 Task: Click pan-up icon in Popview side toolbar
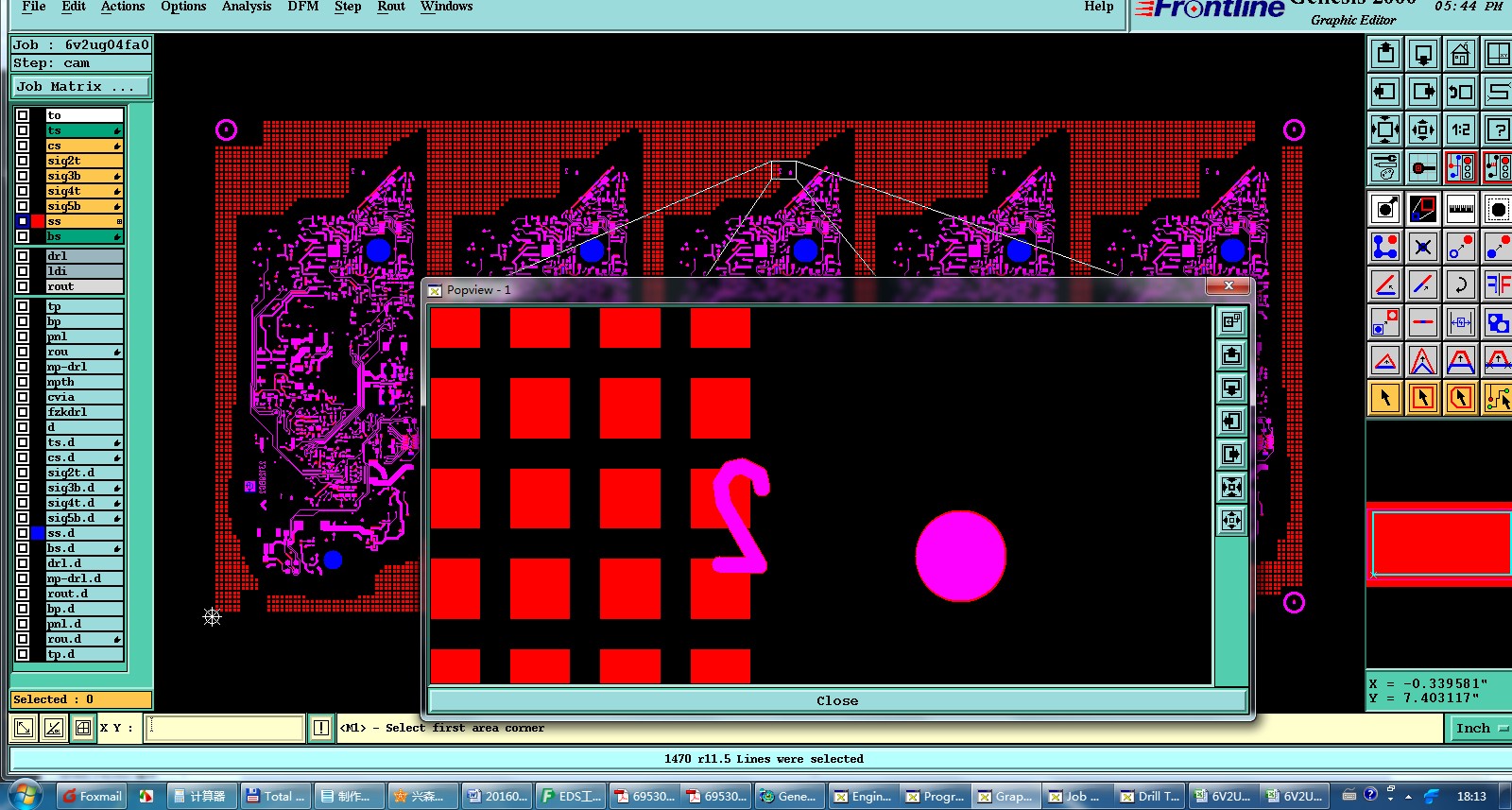tap(1231, 354)
